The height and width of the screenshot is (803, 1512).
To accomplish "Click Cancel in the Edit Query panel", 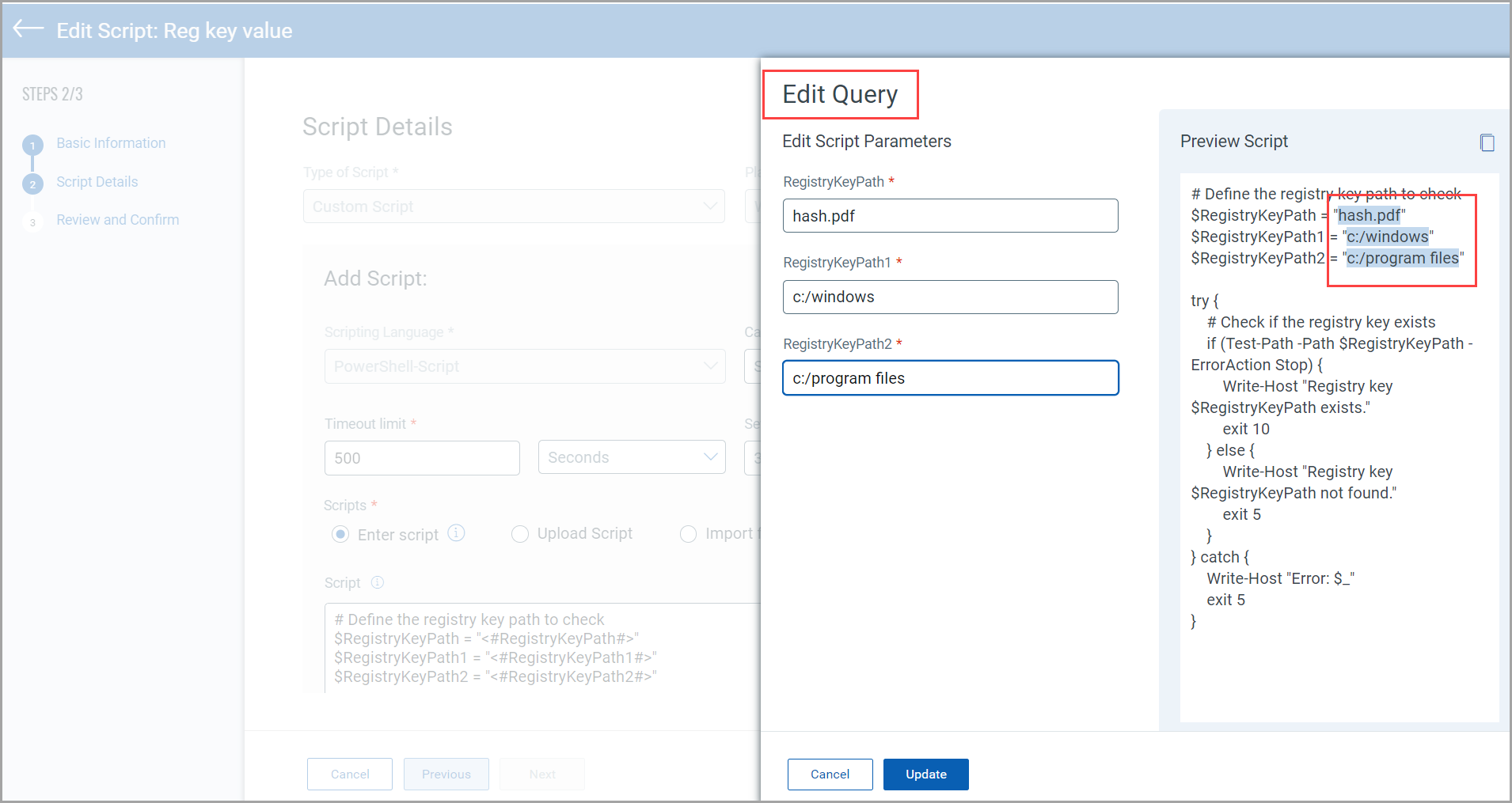I will click(x=830, y=774).
